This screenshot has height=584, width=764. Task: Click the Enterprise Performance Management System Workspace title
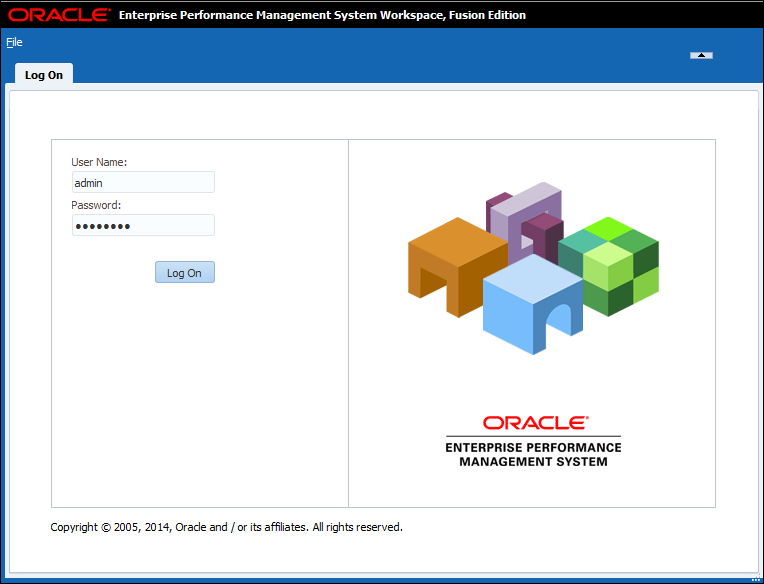pyautogui.click(x=322, y=15)
